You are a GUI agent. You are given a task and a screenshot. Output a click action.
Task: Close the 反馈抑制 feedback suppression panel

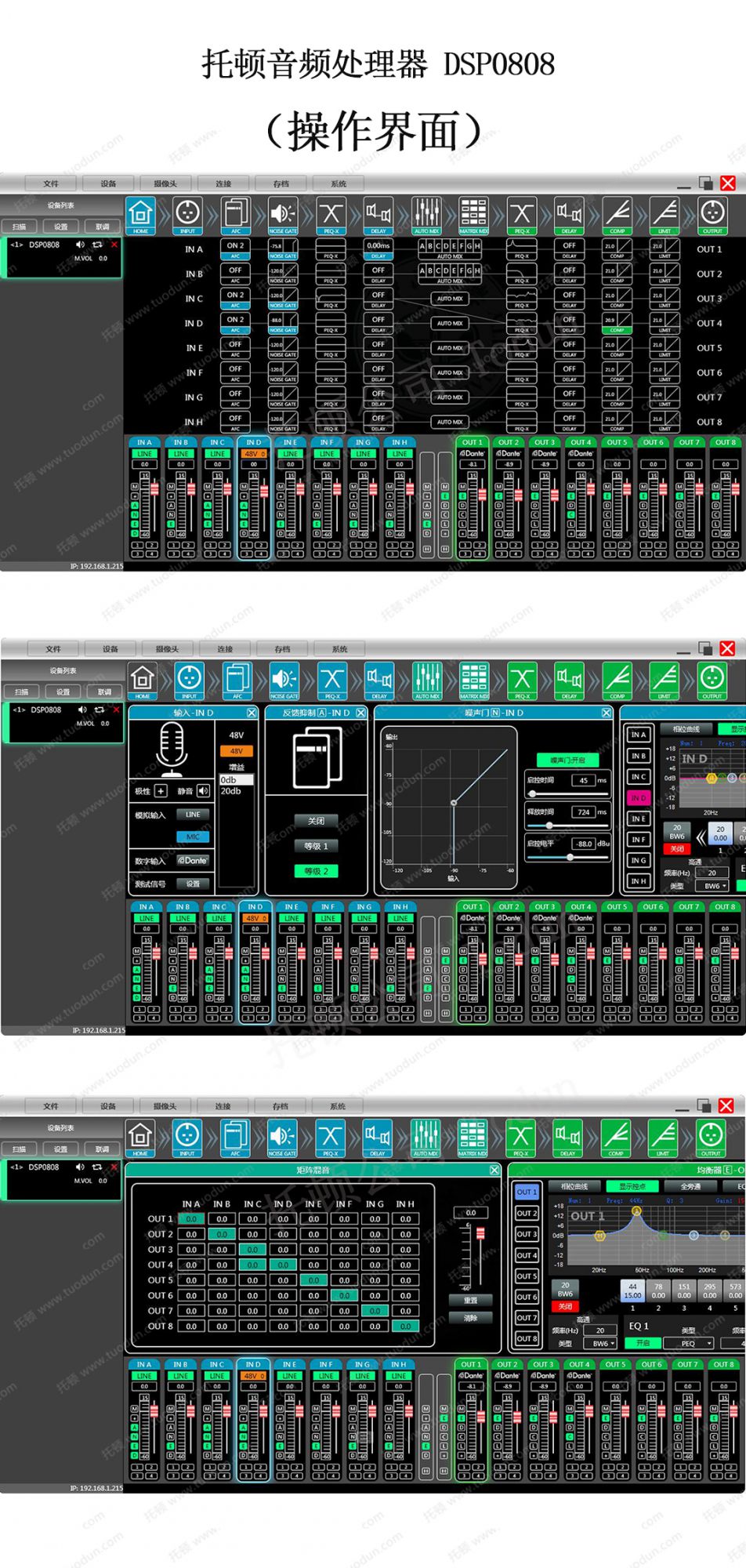pos(360,713)
